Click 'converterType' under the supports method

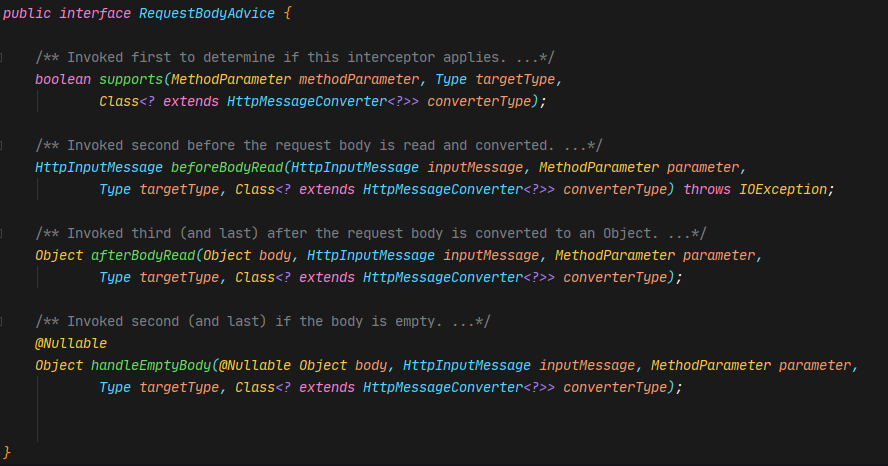coord(479,102)
